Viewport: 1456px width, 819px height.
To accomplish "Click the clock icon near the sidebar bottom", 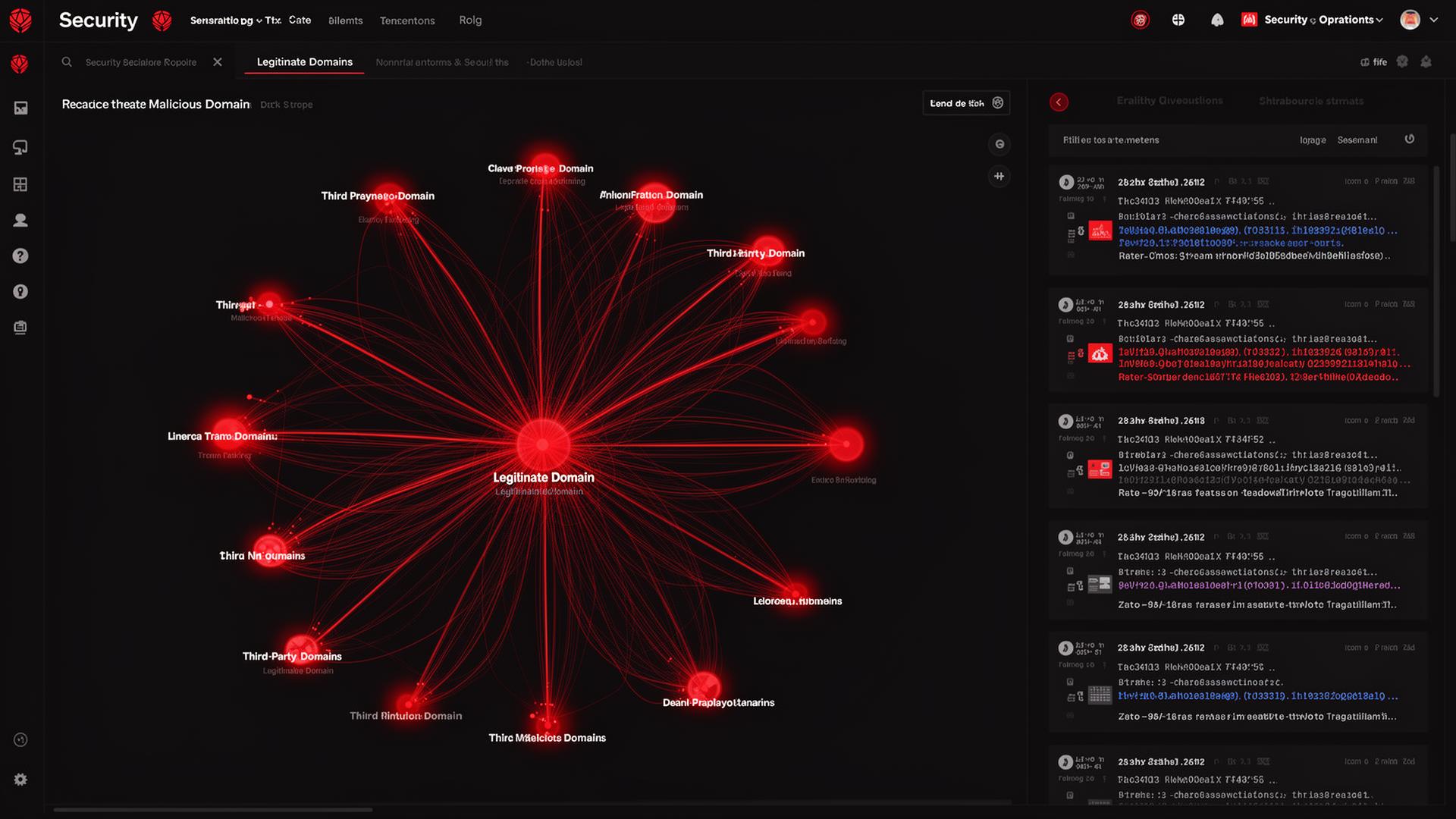I will (x=20, y=740).
